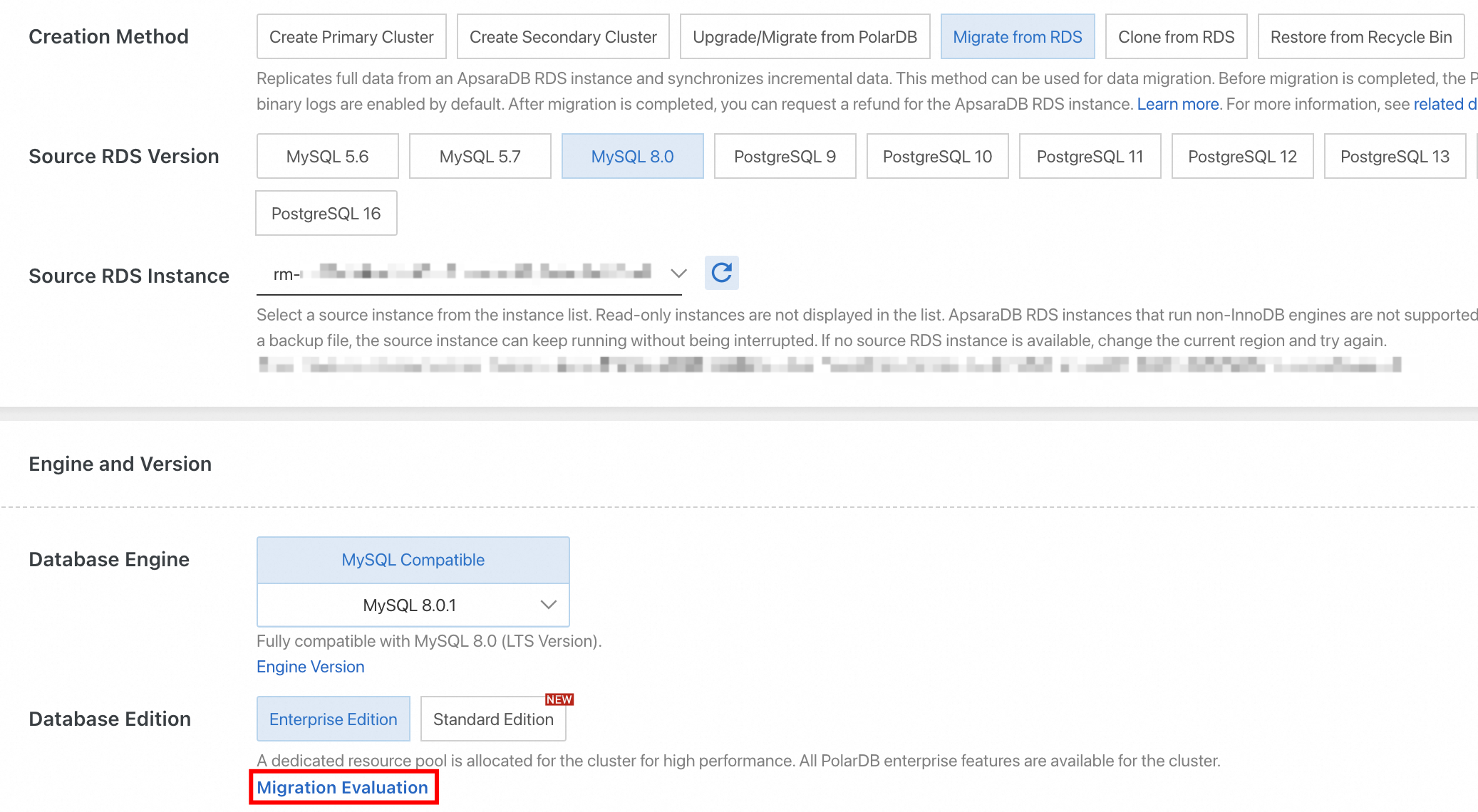Open the Learn more link
The width and height of the screenshot is (1478, 812).
[x=1177, y=104]
